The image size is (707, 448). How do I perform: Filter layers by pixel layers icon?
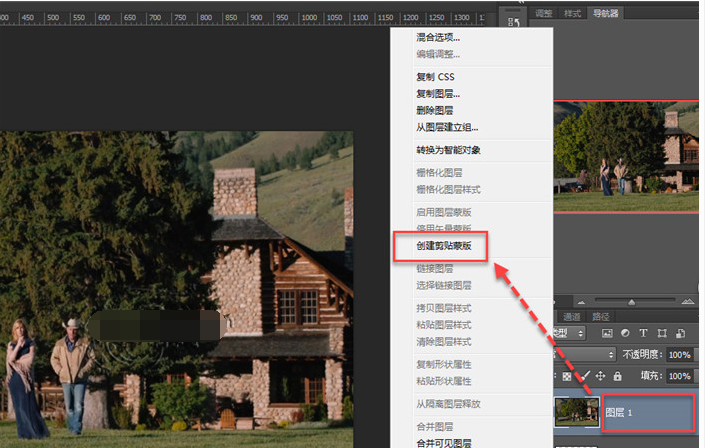tap(607, 333)
